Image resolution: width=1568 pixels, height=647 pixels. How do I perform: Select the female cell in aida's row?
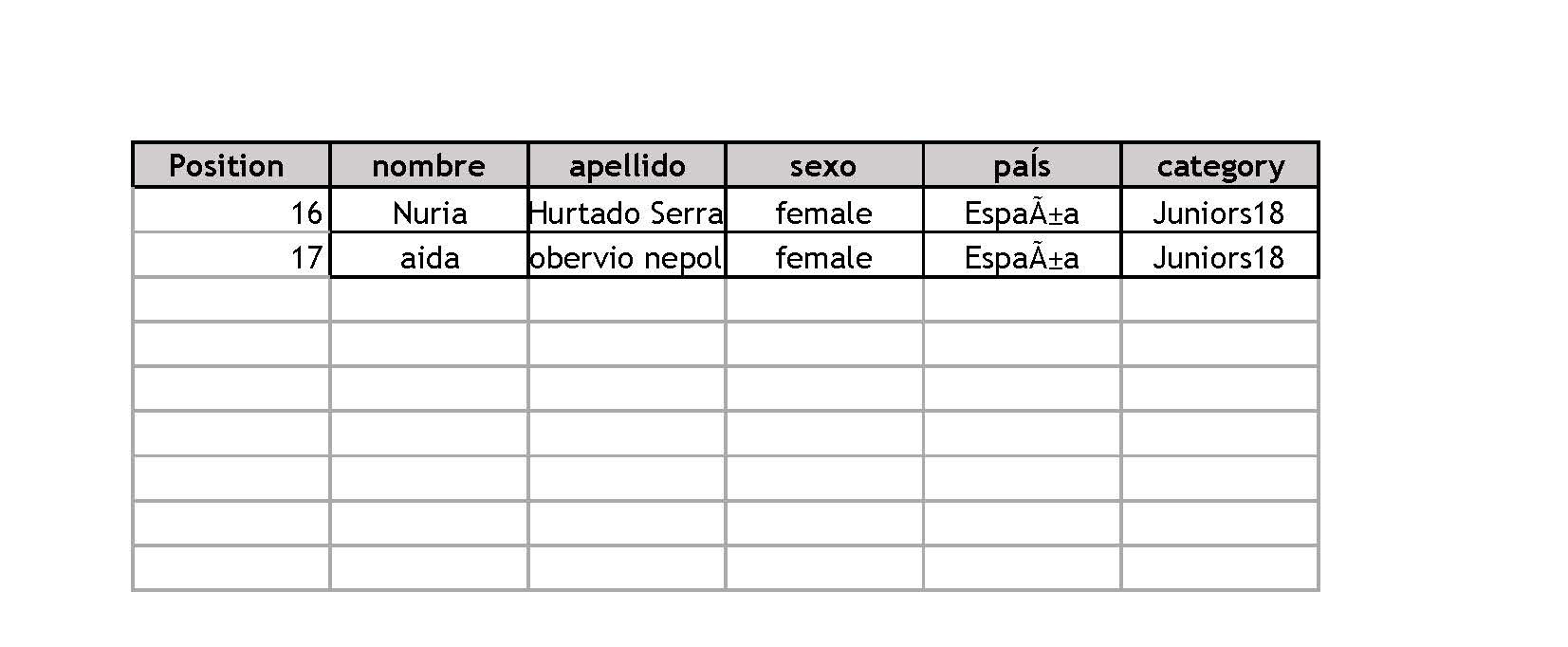pyautogui.click(x=824, y=255)
